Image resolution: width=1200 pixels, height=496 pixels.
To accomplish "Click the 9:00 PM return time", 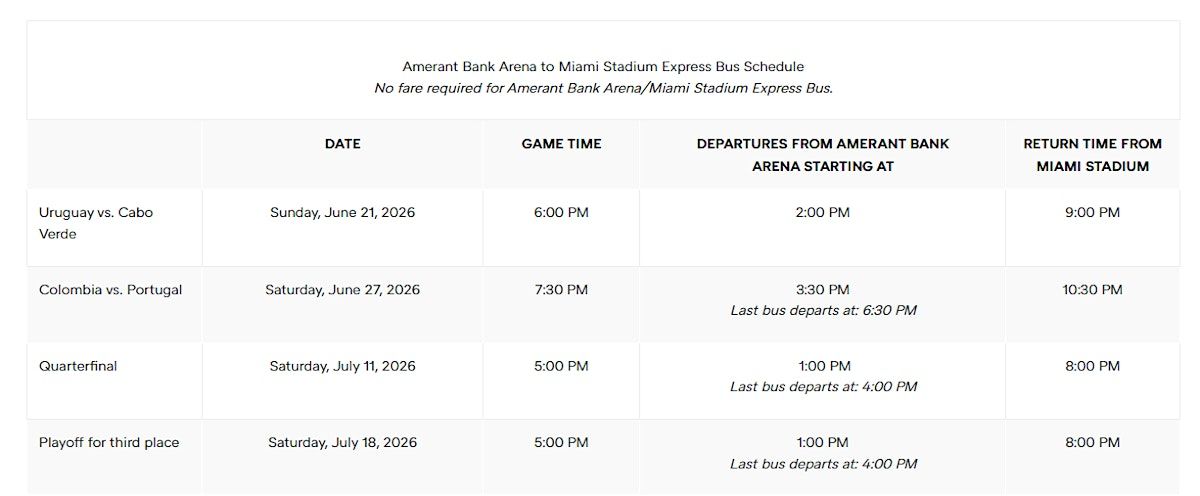I will click(x=1093, y=213).
